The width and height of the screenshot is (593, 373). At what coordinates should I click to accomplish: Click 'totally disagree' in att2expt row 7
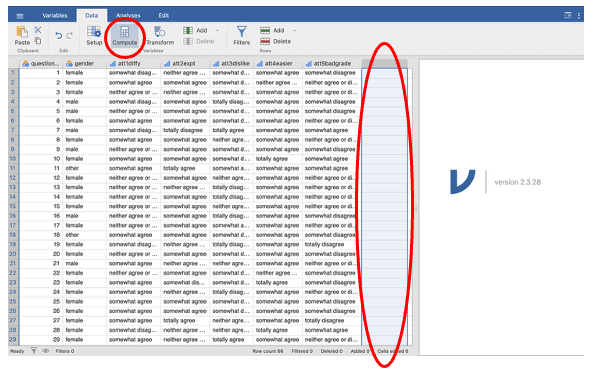coord(185,130)
